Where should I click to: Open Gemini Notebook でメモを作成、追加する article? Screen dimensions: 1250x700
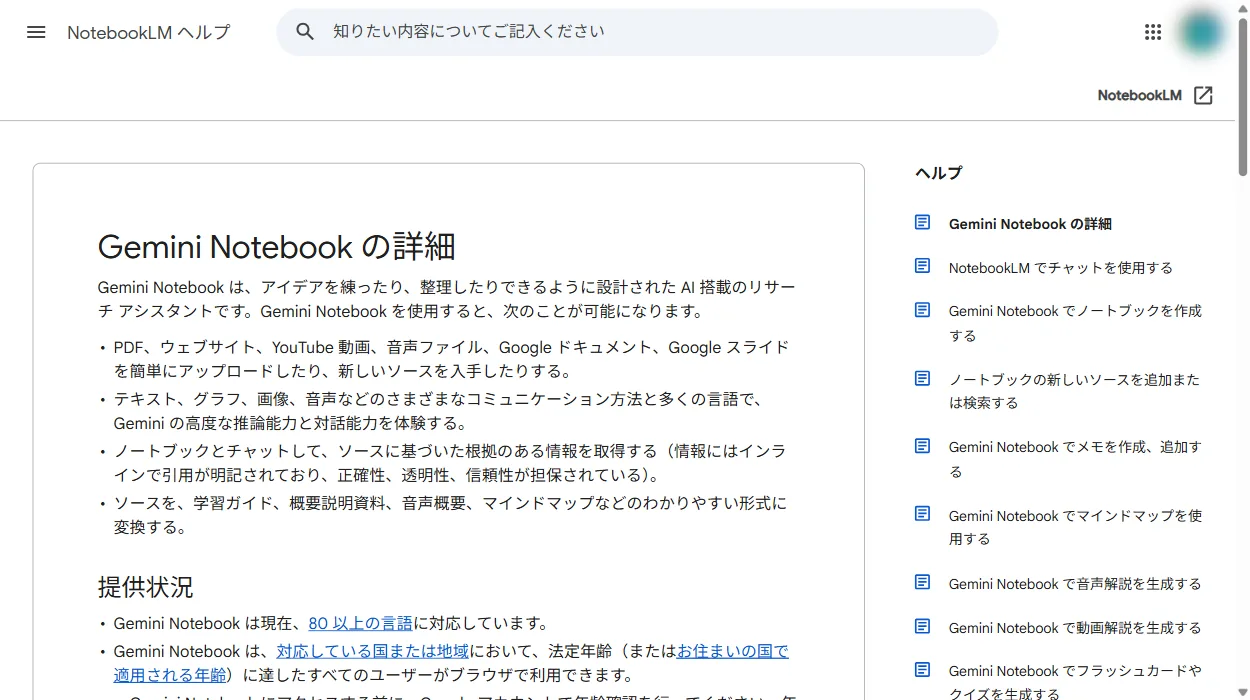(1075, 459)
